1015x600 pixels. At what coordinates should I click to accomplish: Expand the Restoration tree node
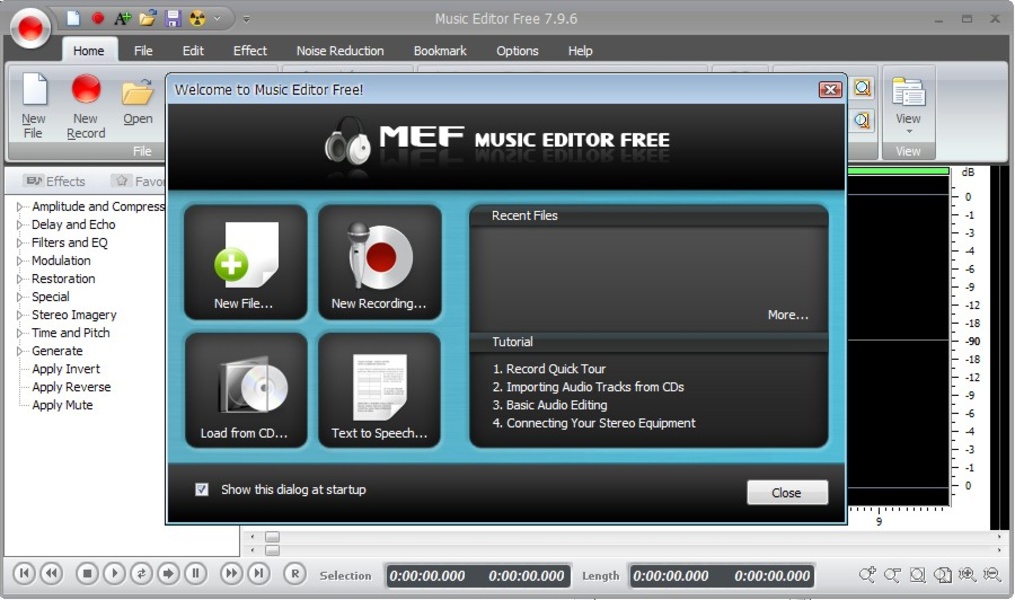tap(19, 279)
